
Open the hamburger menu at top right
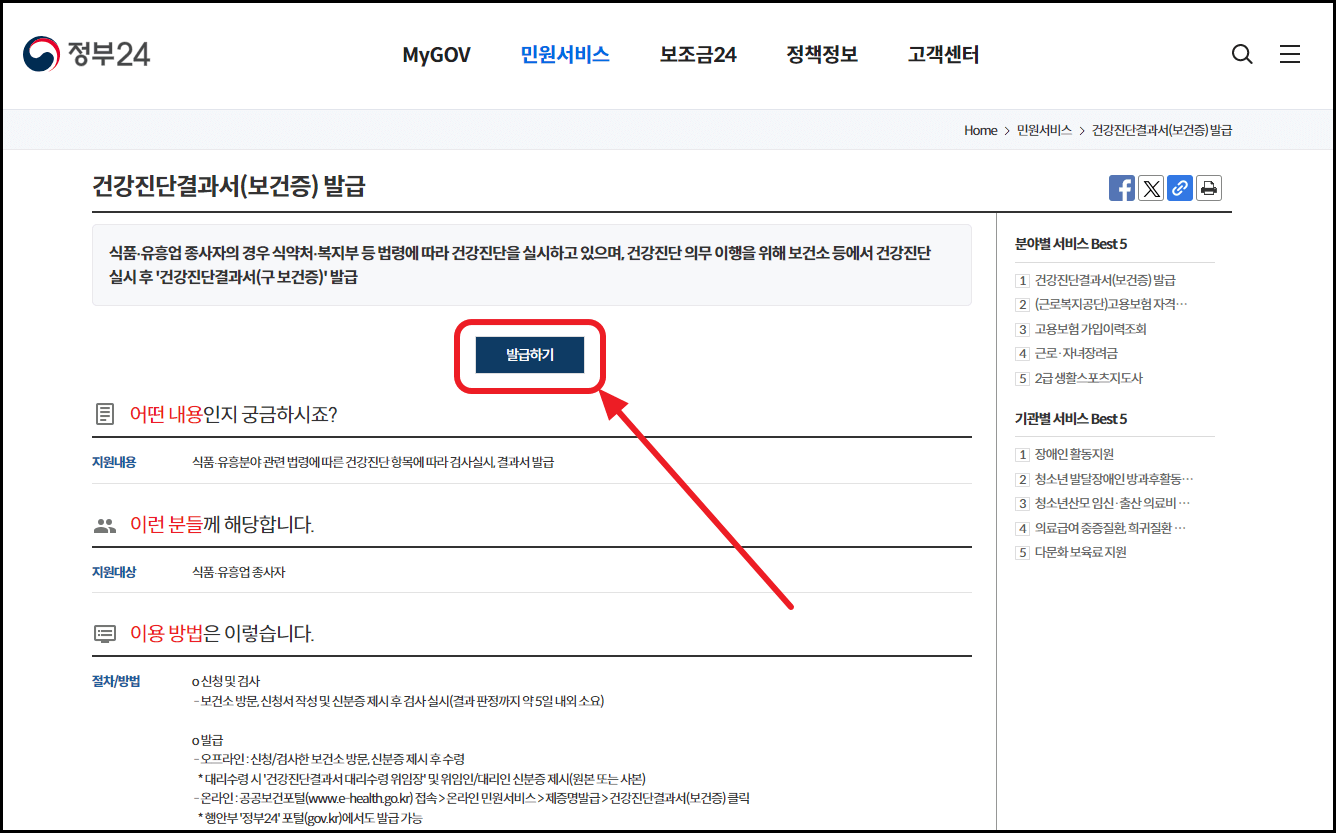click(1290, 54)
